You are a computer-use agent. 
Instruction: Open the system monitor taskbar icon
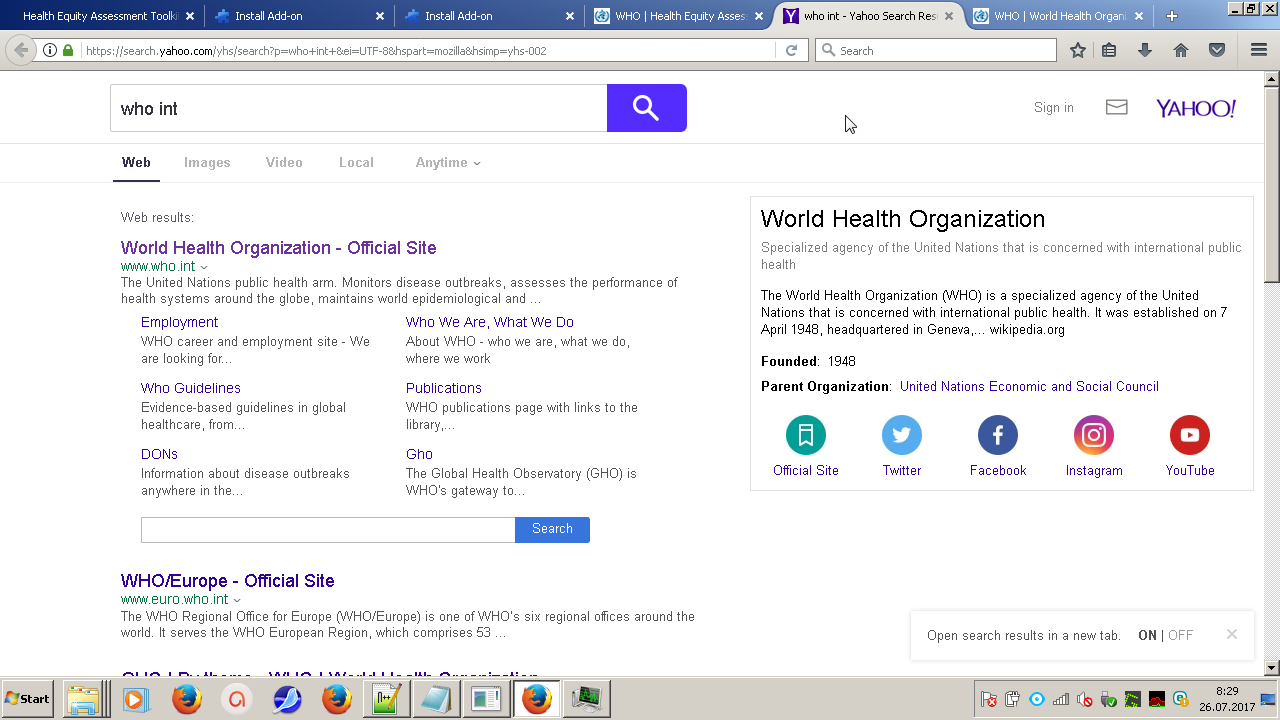pyautogui.click(x=586, y=699)
